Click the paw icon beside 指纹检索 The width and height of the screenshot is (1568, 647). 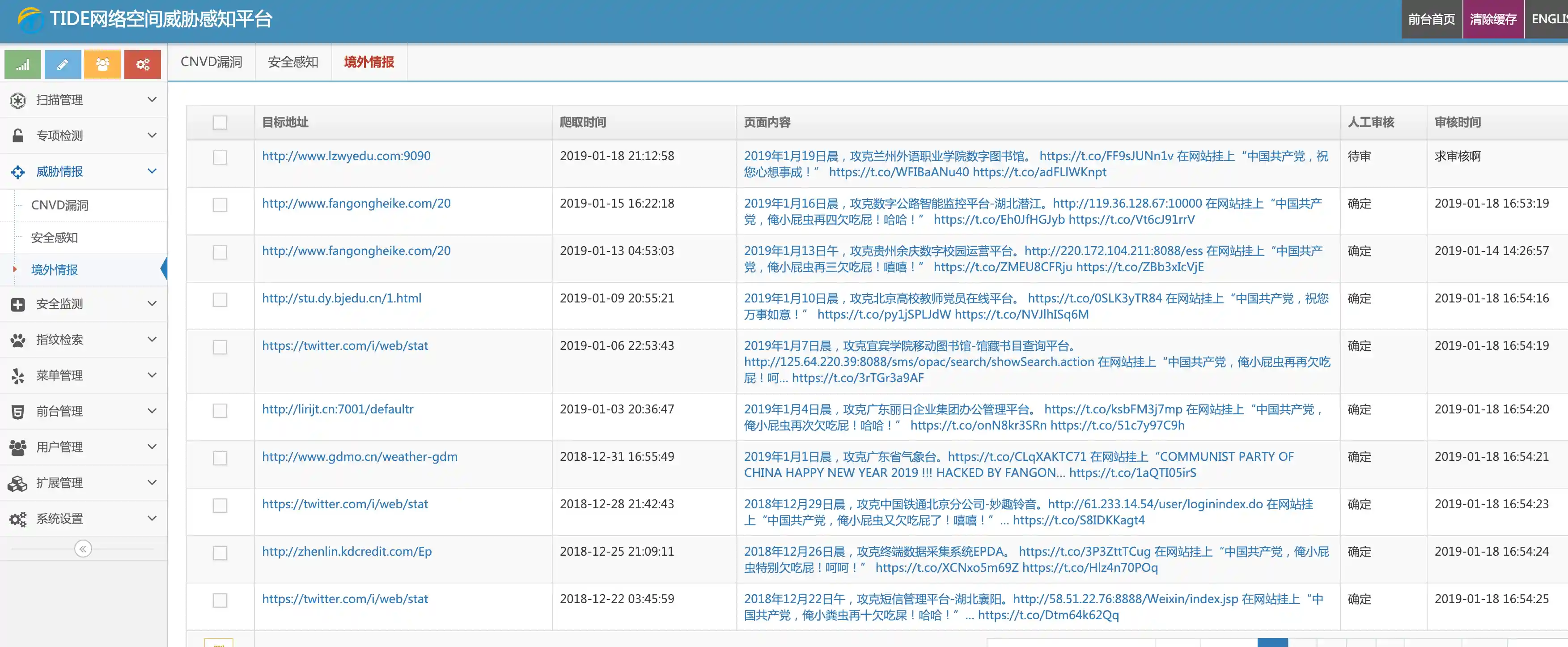pyautogui.click(x=17, y=340)
